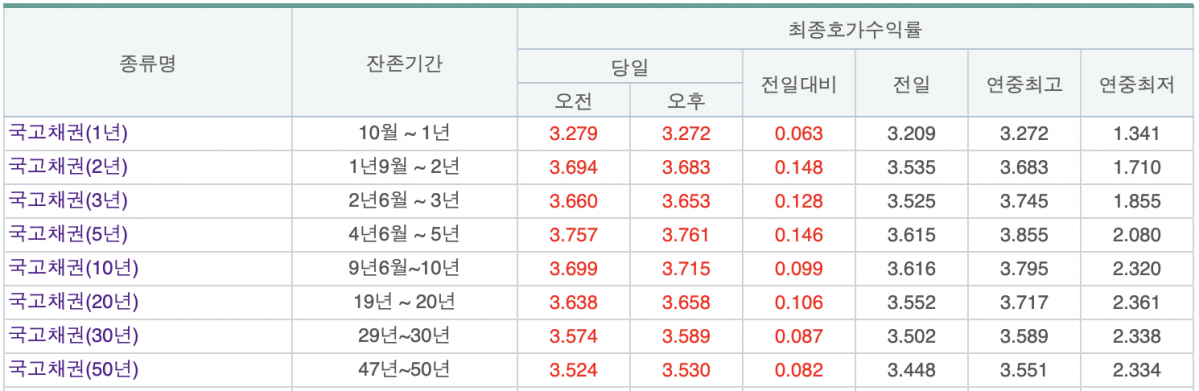Select the 2년6월 ~ 3년 maturity cell
The width and height of the screenshot is (1199, 391).
(x=405, y=201)
